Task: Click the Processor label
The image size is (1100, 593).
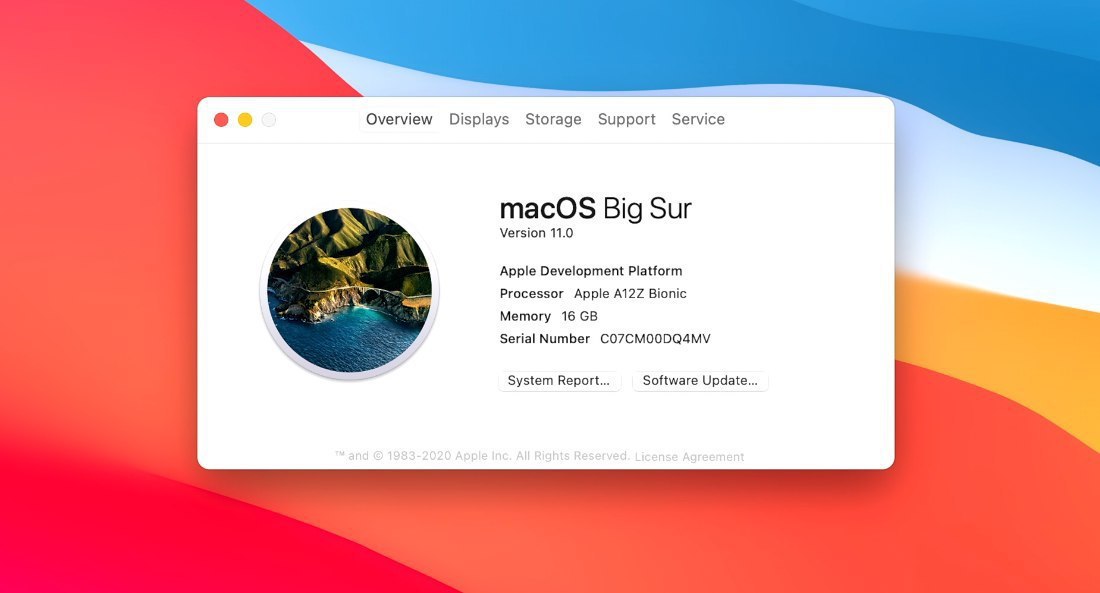Action: click(531, 293)
